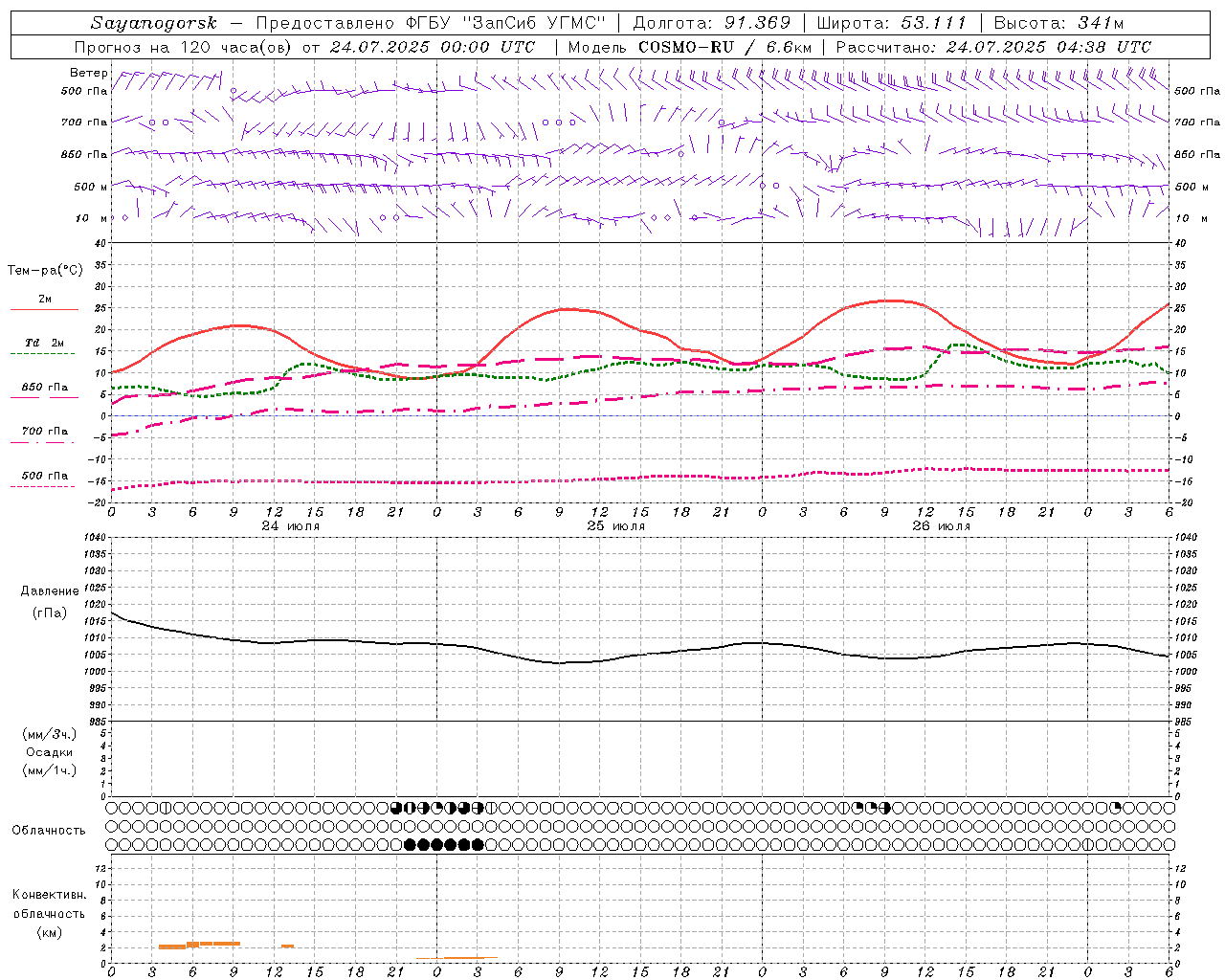This screenshot has height=980, width=1225.
Task: Click the "(км)" convective height unit label
Action: (x=50, y=932)
